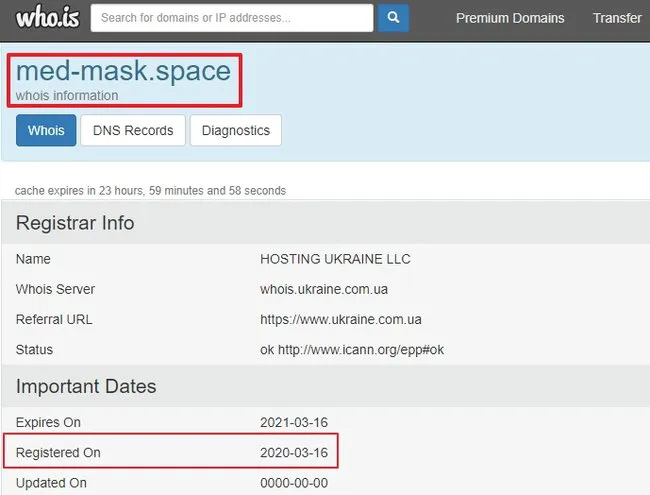Click the med-mask.space domain heading
Image resolution: width=650 pixels, height=495 pixels.
pos(123,71)
